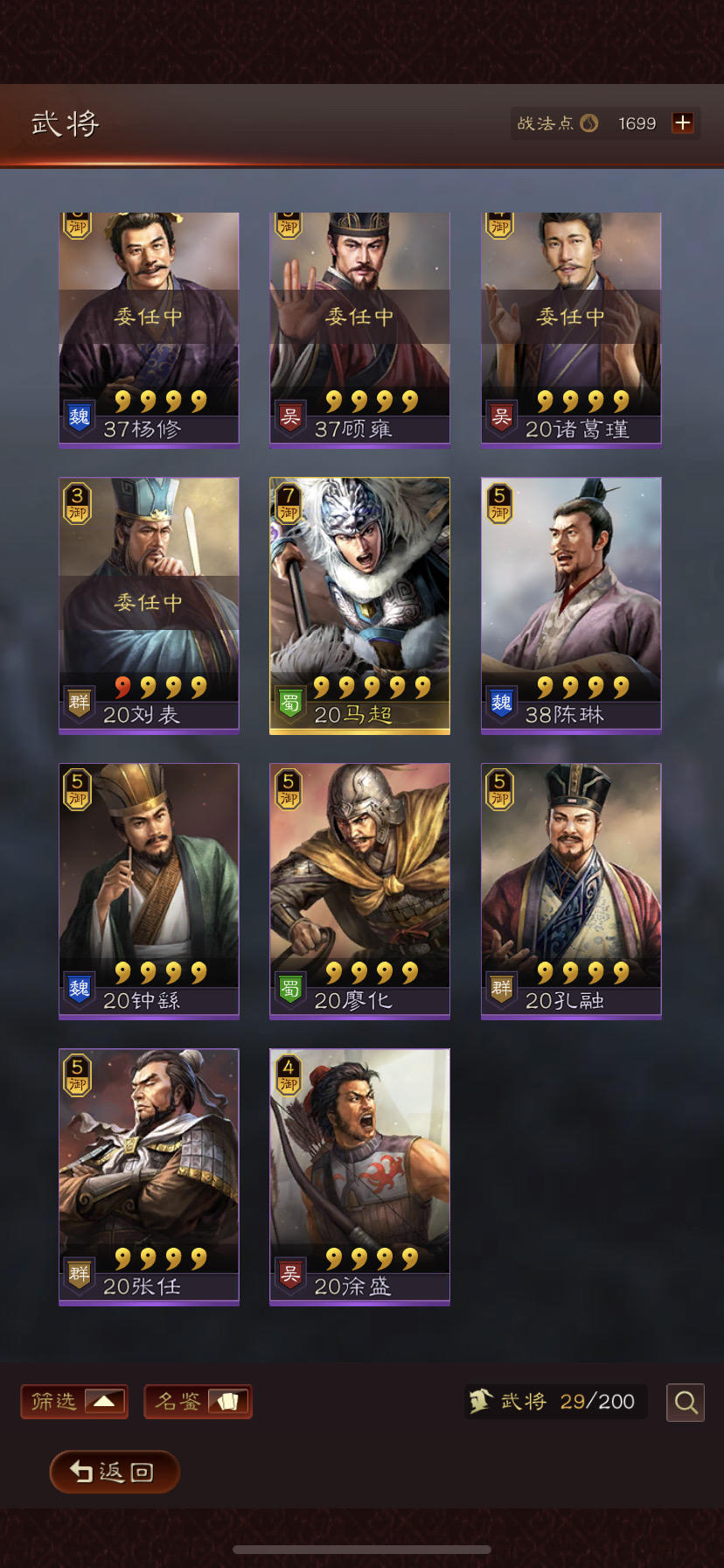
Task: Tap the 37顾雍 general card
Action: click(x=359, y=330)
